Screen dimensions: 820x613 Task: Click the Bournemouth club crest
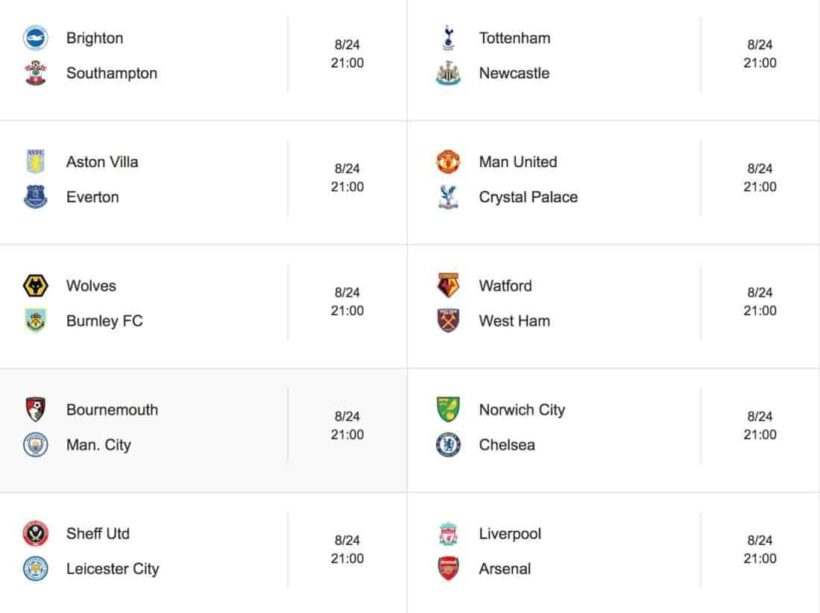[35, 410]
